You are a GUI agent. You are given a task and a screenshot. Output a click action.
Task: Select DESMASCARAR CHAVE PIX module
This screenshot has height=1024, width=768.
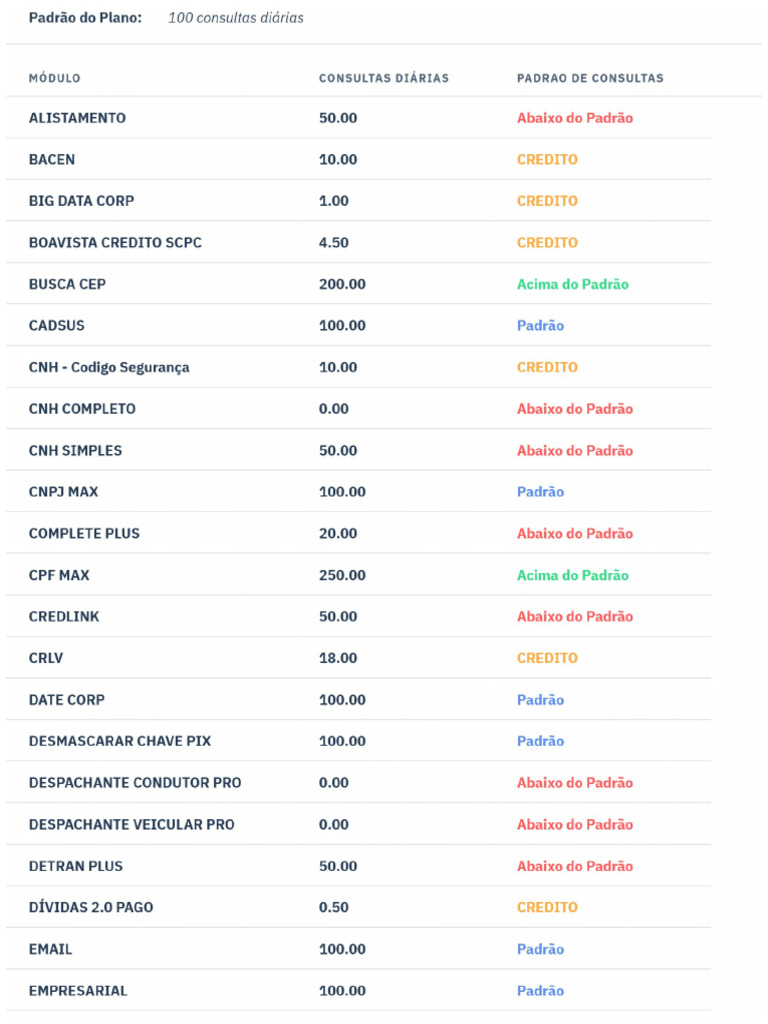(120, 741)
